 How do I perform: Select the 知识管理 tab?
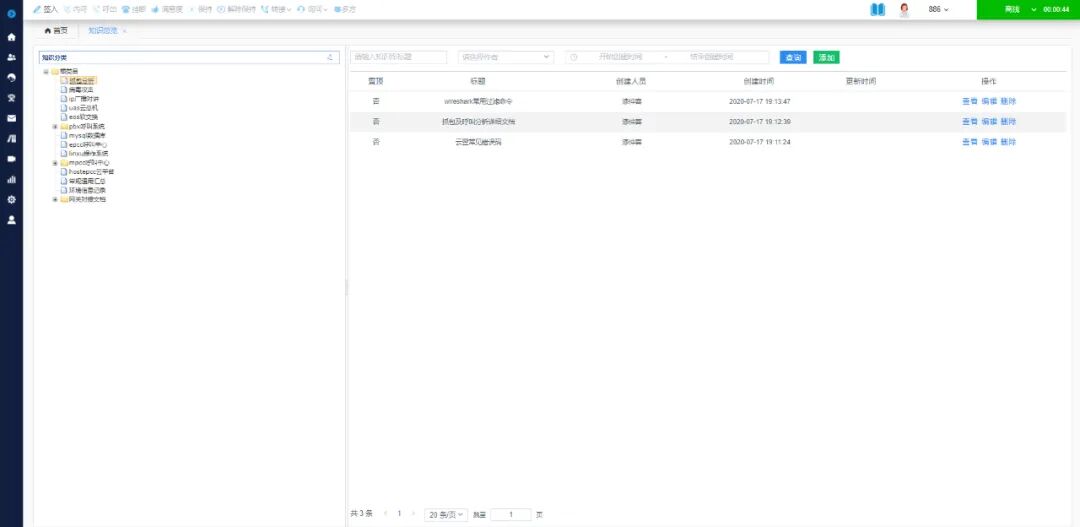102,30
